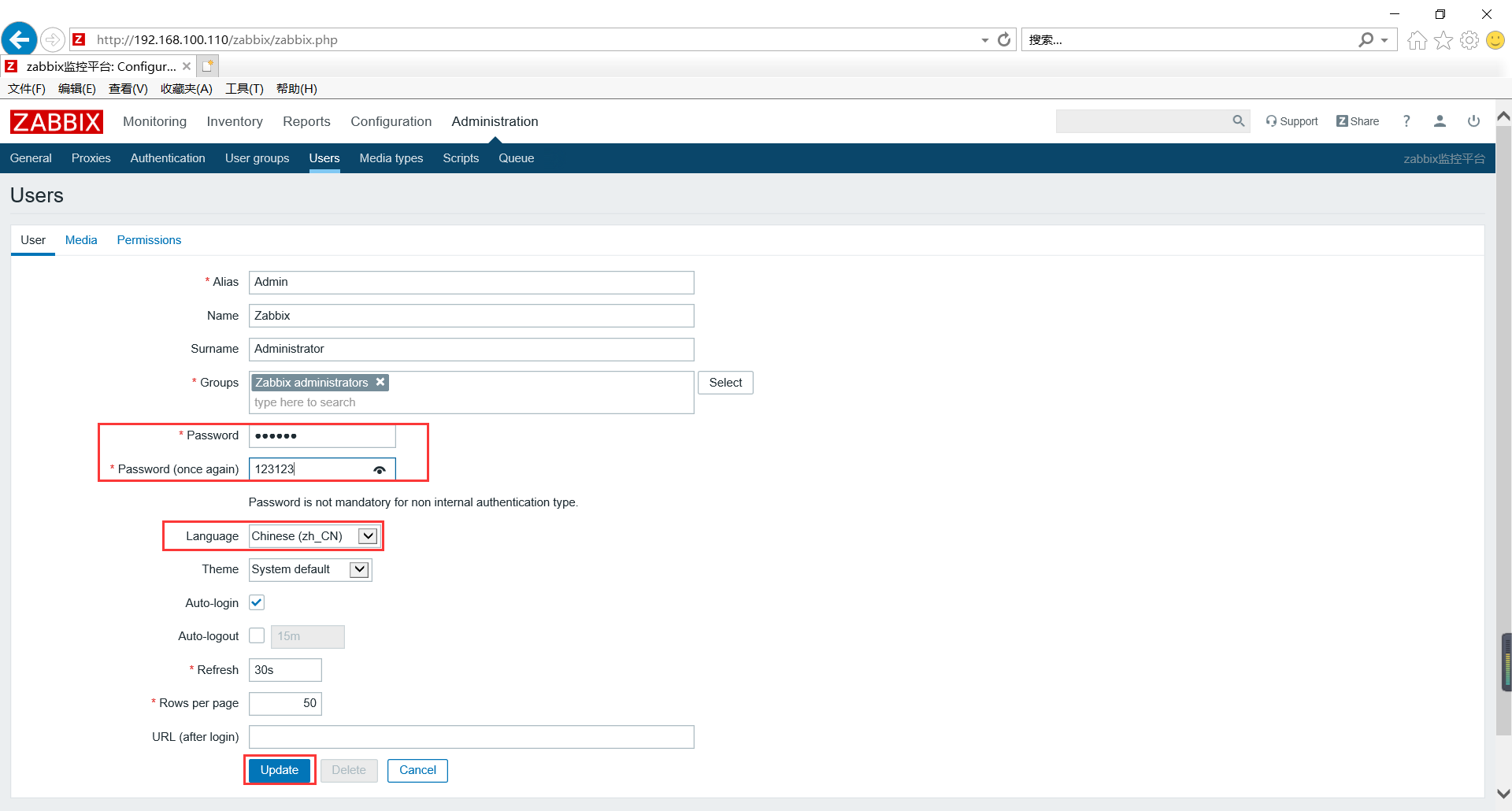Click the Groups search box
Viewport: 1512px width, 811px height.
coord(471,402)
